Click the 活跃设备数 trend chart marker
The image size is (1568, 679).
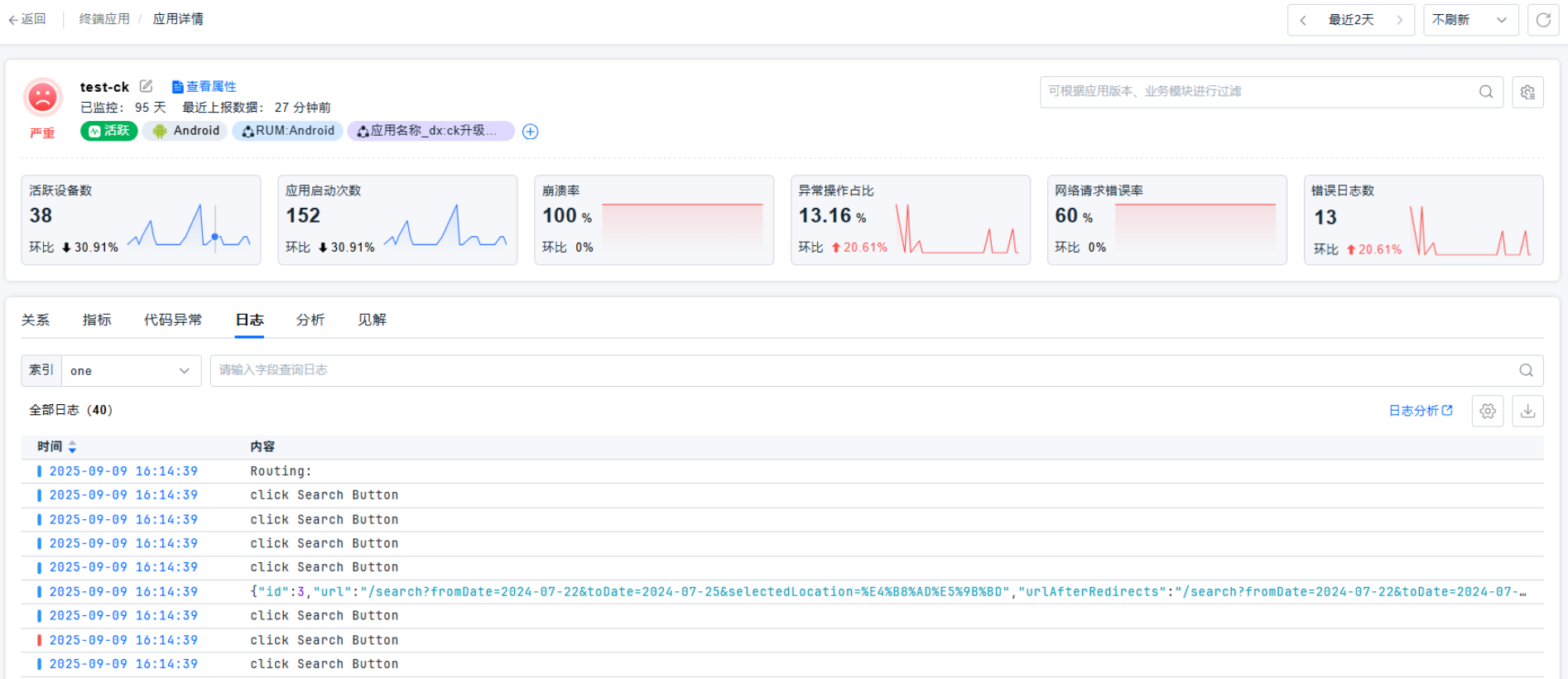pyautogui.click(x=215, y=237)
